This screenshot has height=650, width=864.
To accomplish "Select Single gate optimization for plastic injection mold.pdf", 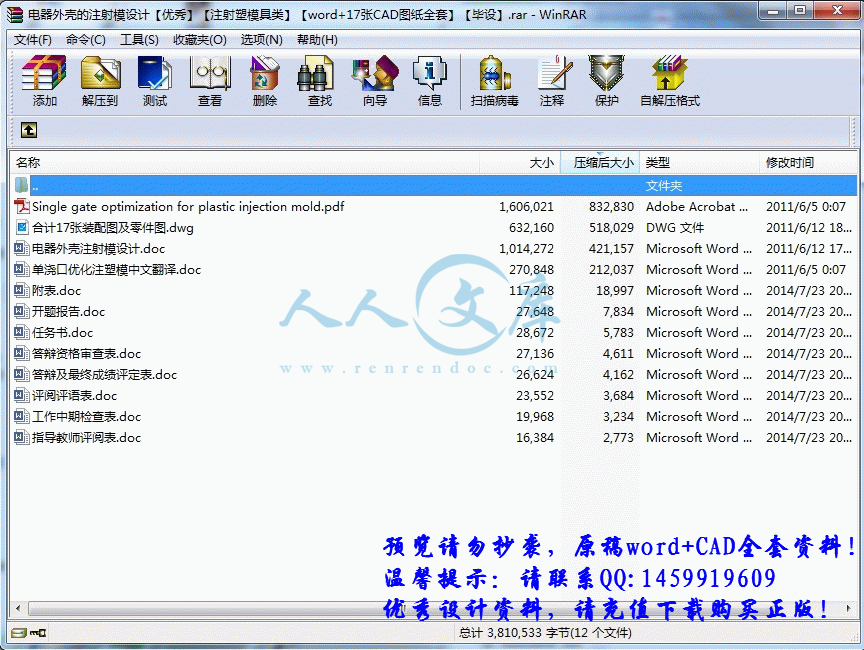I will coord(188,207).
